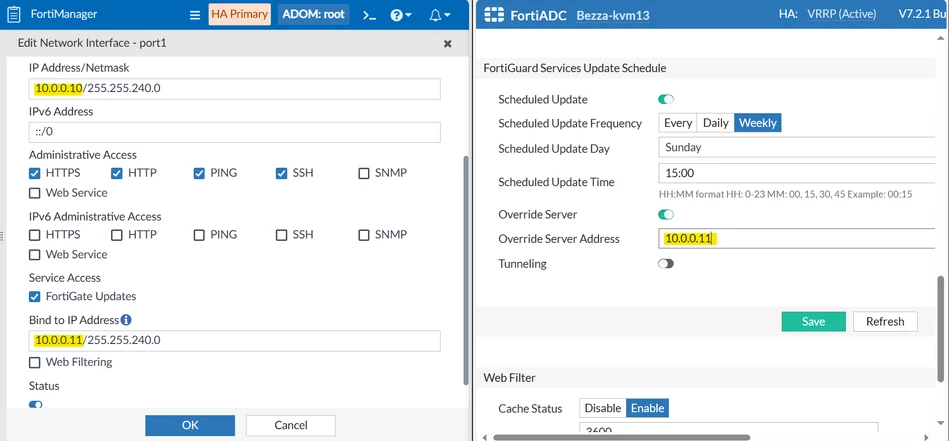The height and width of the screenshot is (441, 949).
Task: Save the FortiGuard settings
Action: 813,321
